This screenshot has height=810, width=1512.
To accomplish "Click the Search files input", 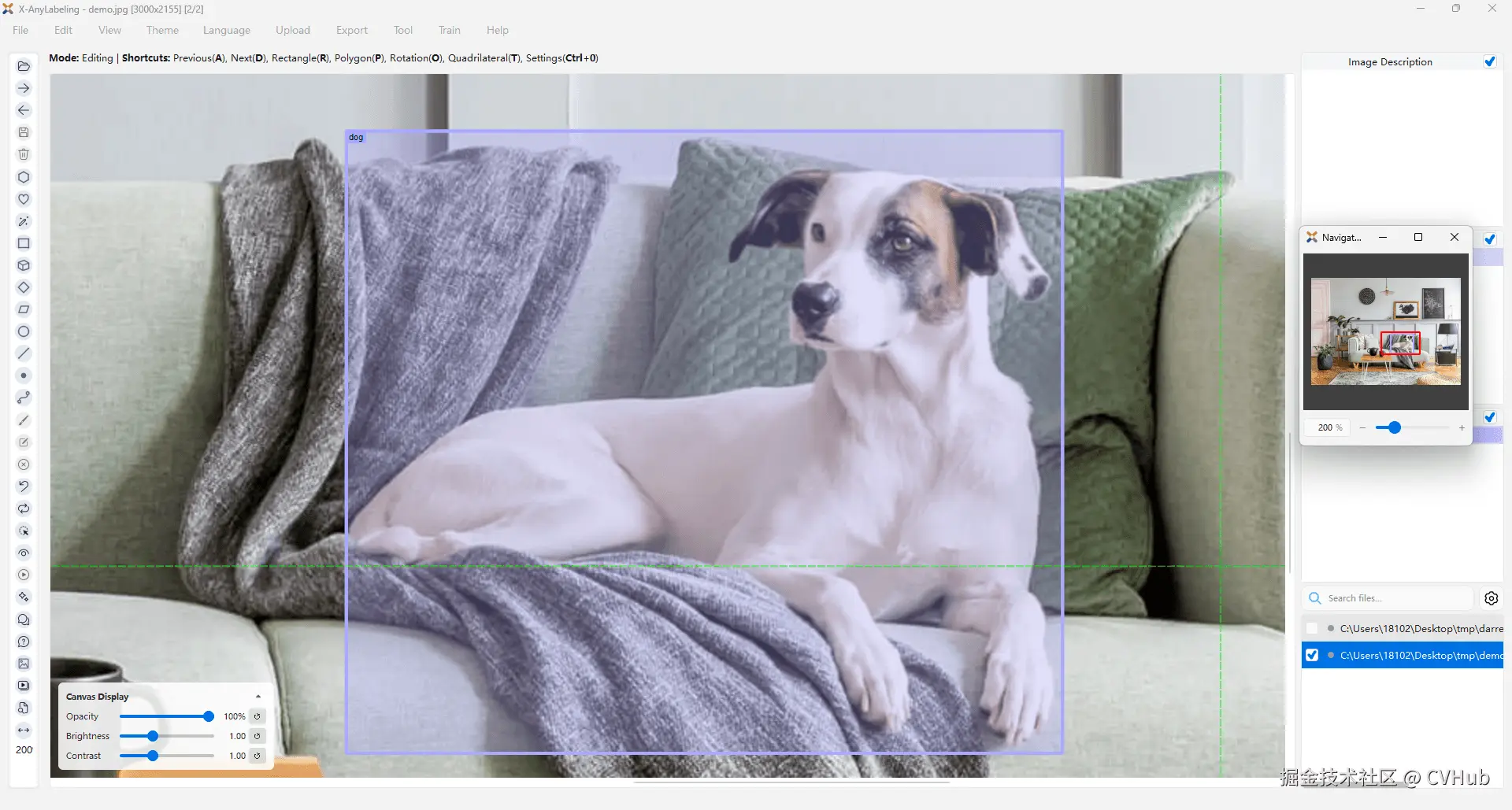I will [1388, 598].
